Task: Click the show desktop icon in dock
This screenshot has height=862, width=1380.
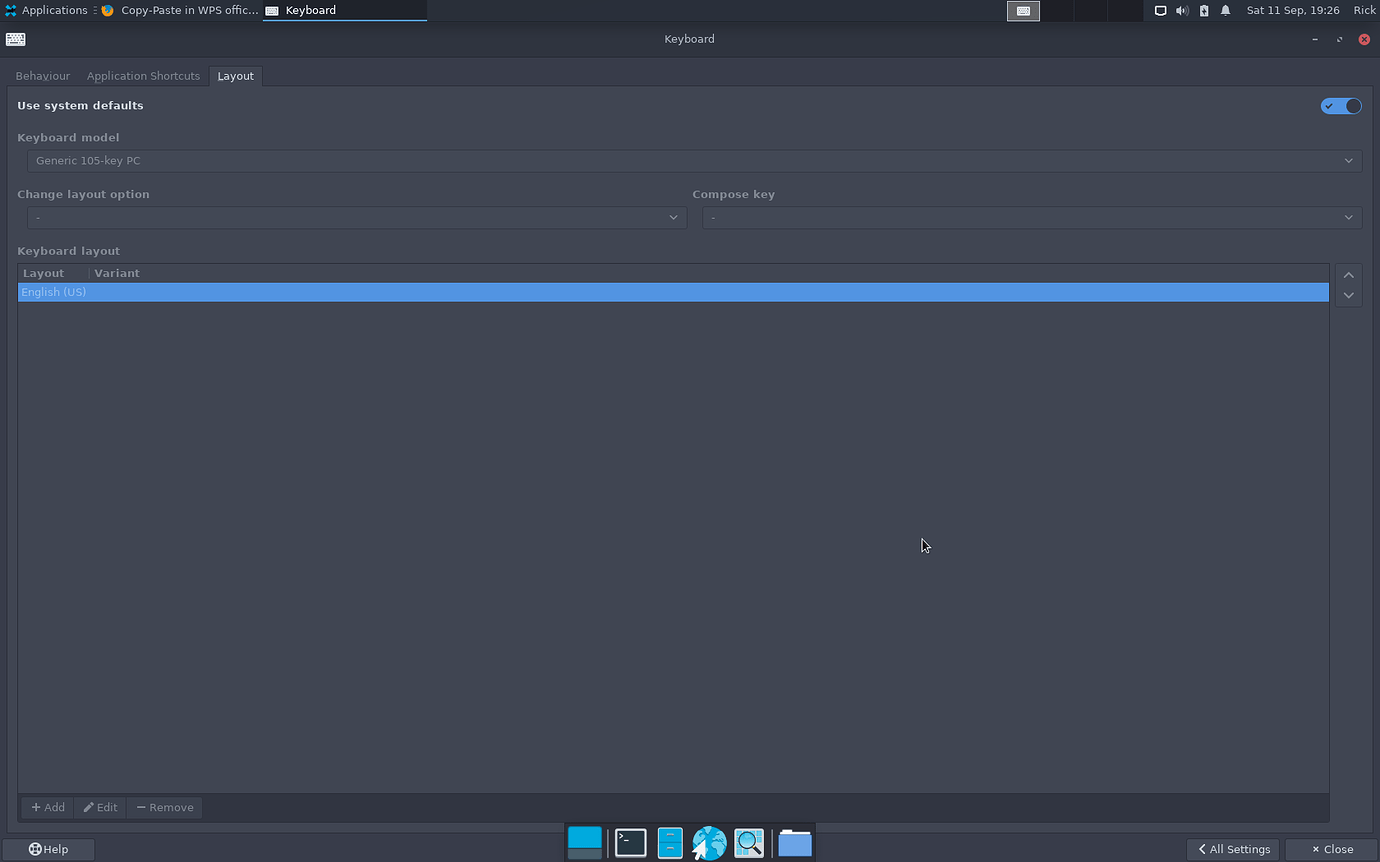Action: pos(585,843)
